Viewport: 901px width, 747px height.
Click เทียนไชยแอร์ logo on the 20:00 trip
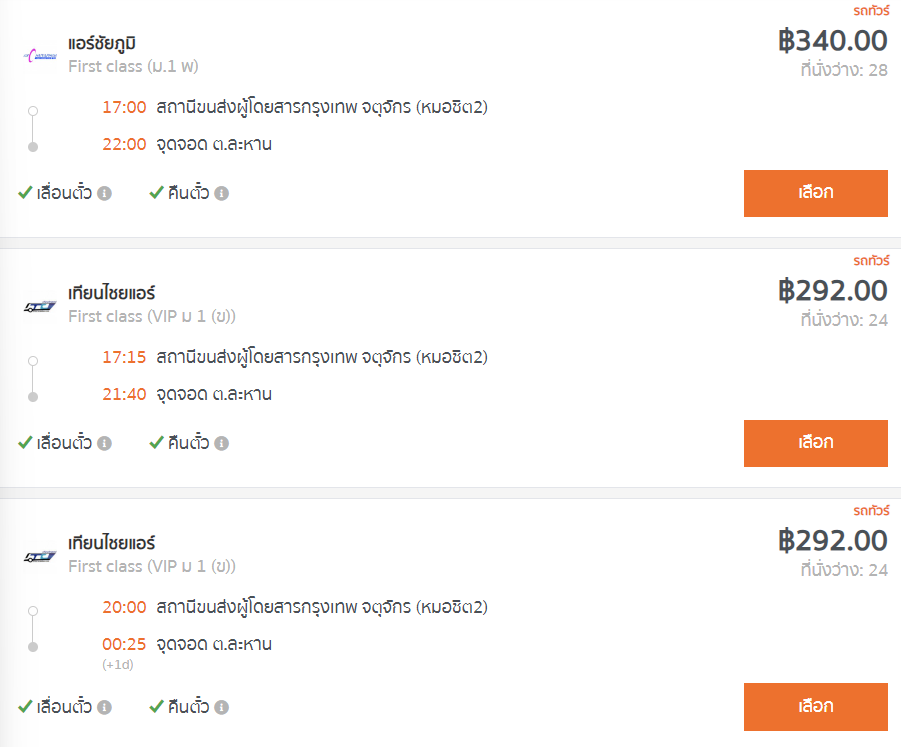tap(40, 556)
